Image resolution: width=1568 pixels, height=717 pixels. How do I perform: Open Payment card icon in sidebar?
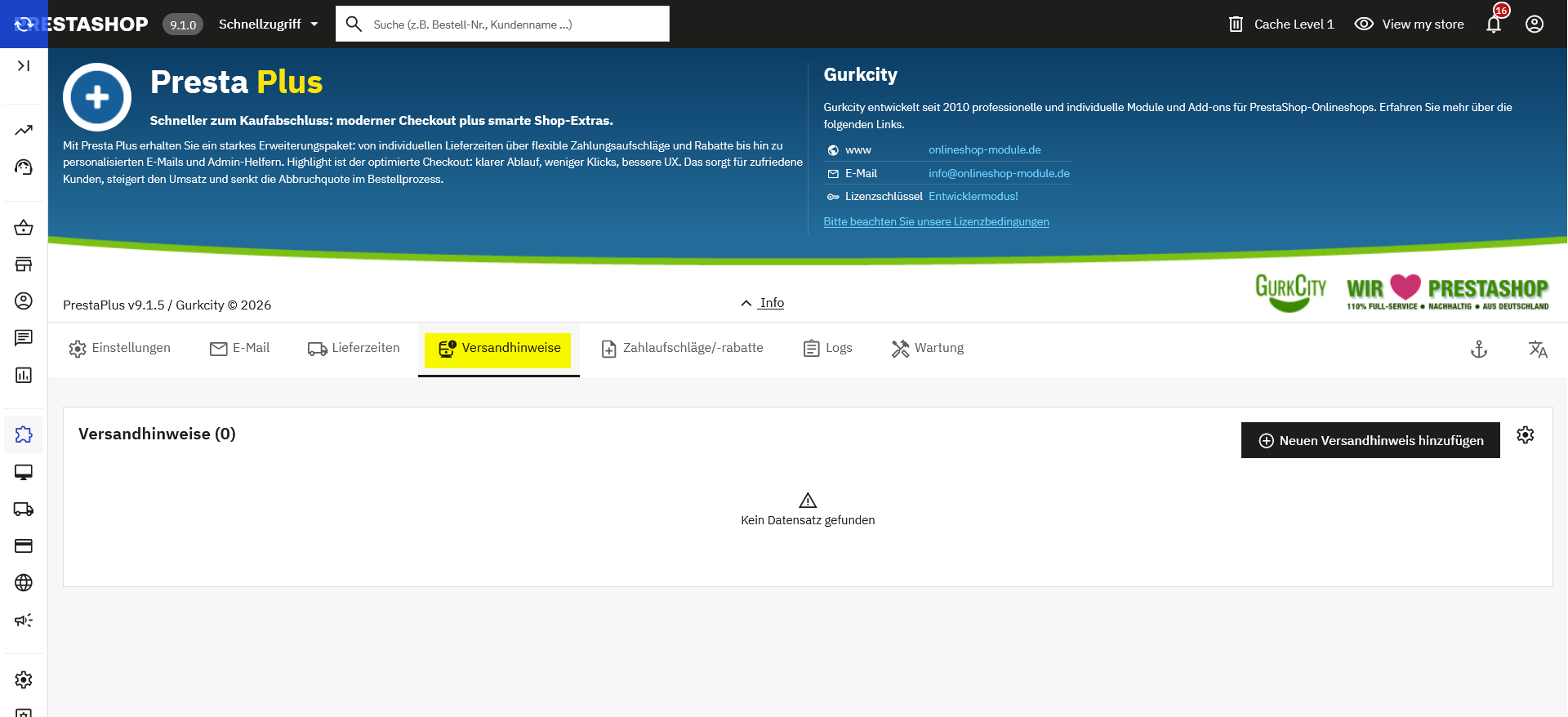pos(24,546)
